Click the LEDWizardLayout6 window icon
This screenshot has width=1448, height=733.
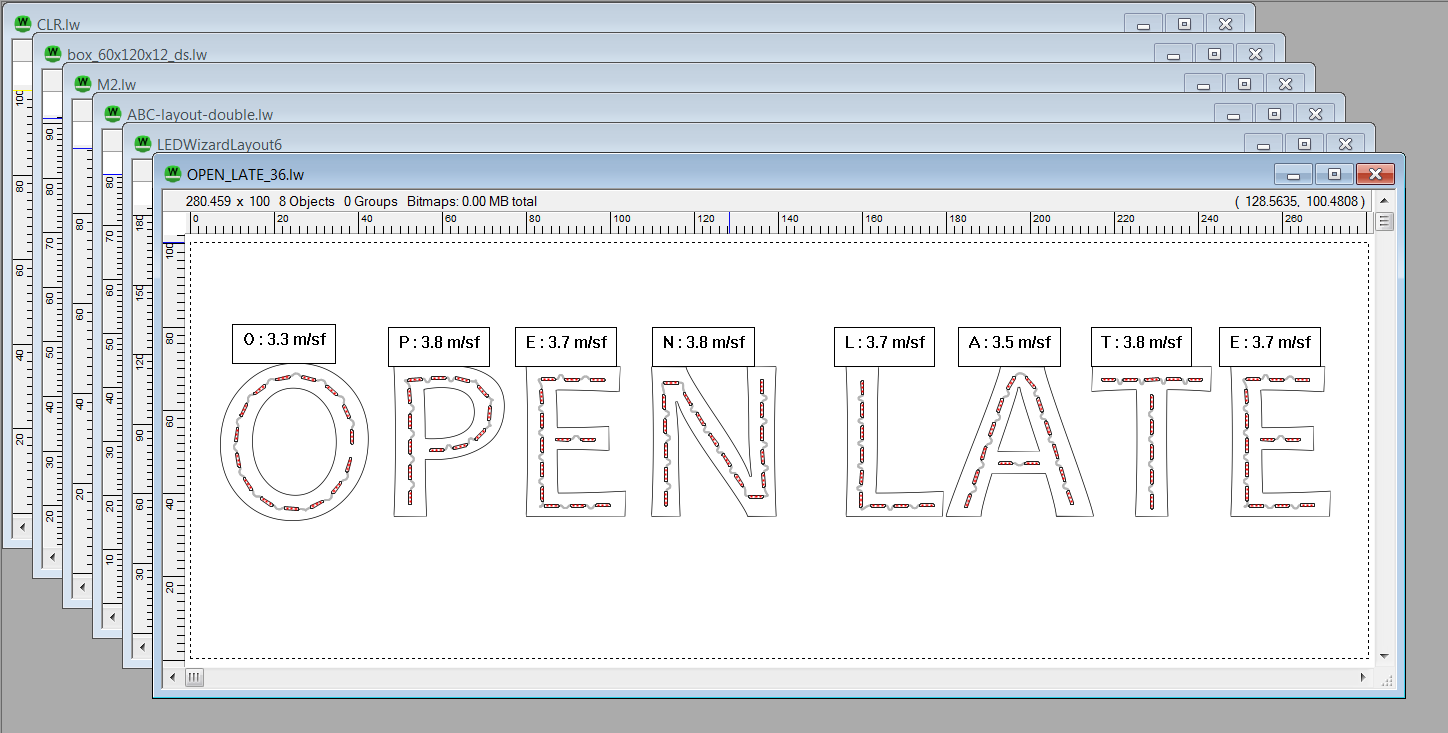(x=143, y=144)
